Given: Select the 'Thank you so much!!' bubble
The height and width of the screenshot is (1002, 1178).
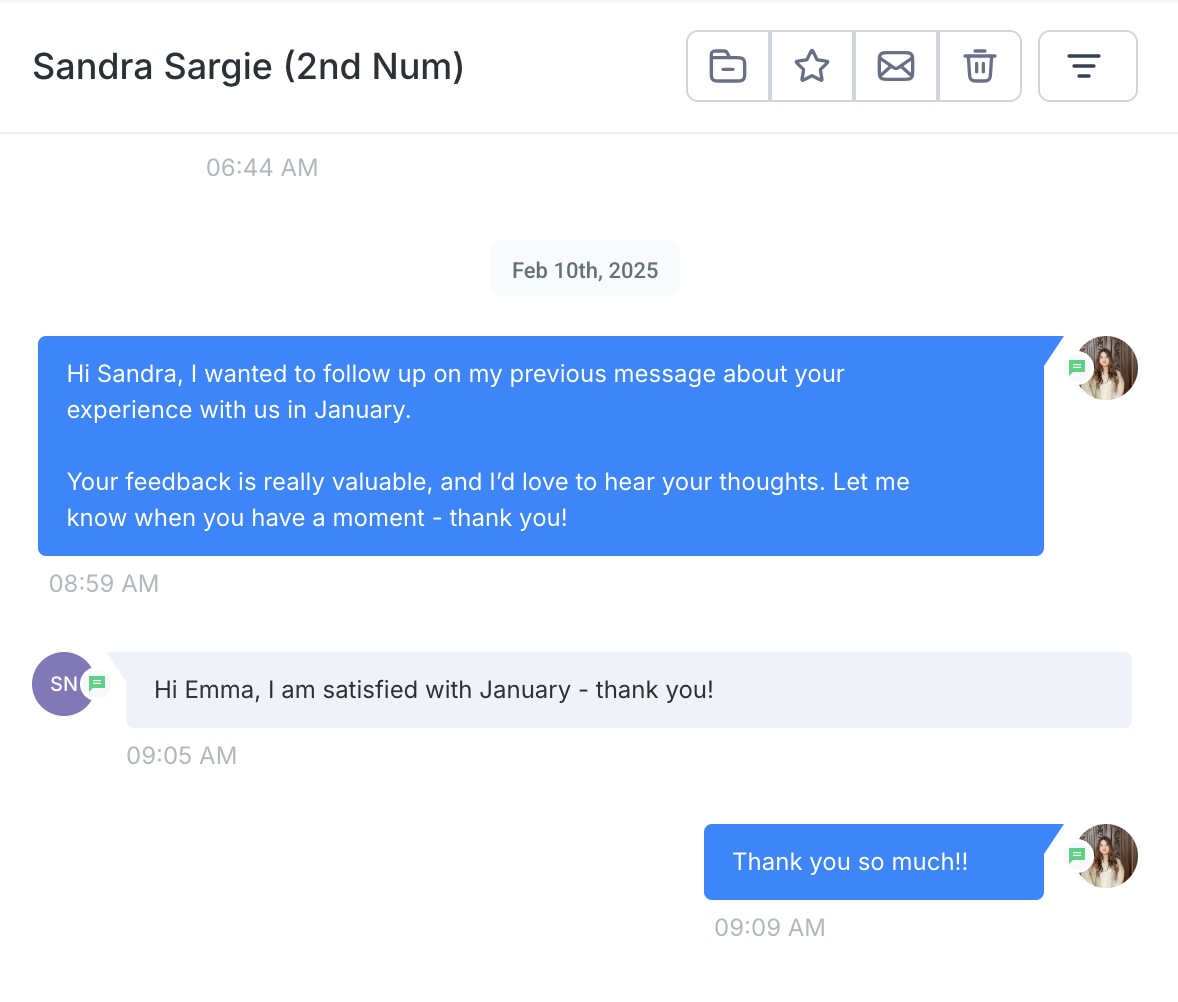Looking at the screenshot, I should pyautogui.click(x=873, y=862).
